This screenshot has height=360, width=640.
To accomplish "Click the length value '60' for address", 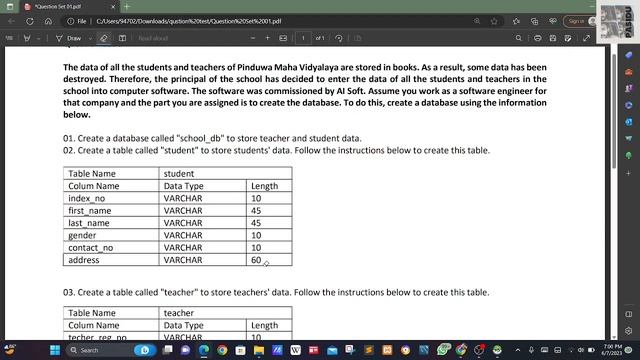I will [256, 260].
